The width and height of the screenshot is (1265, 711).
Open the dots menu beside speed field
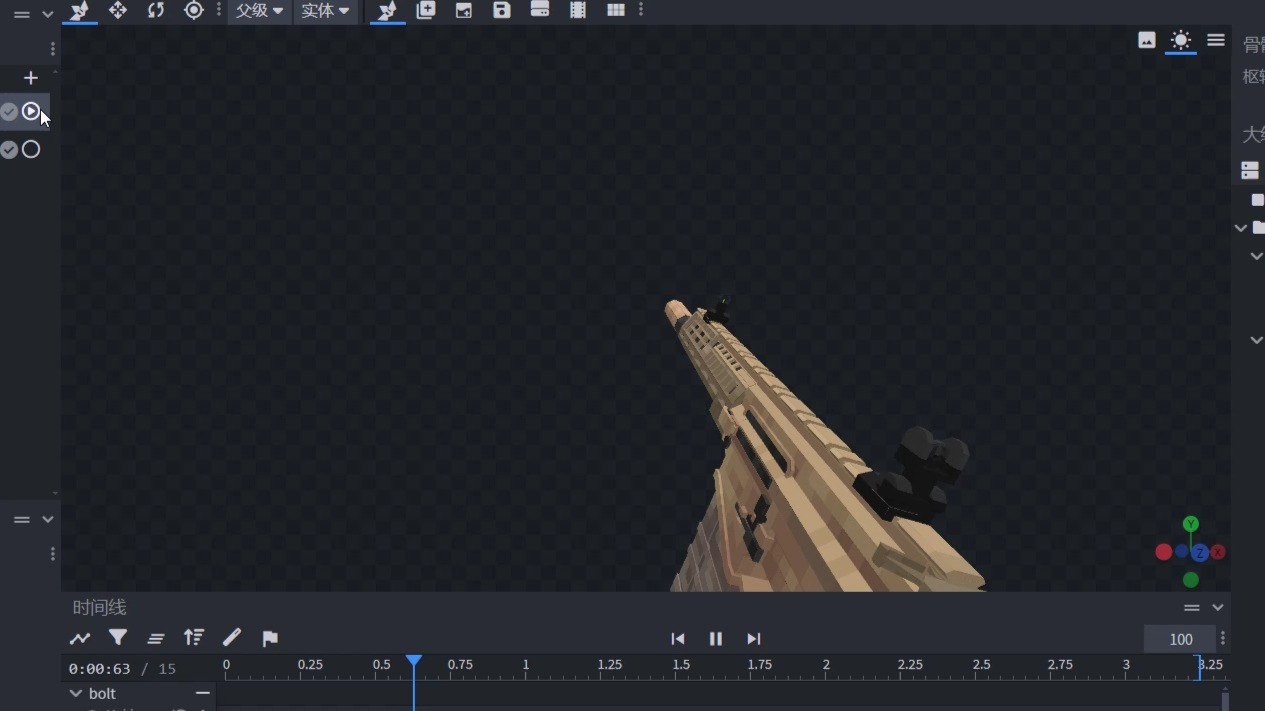point(1223,639)
